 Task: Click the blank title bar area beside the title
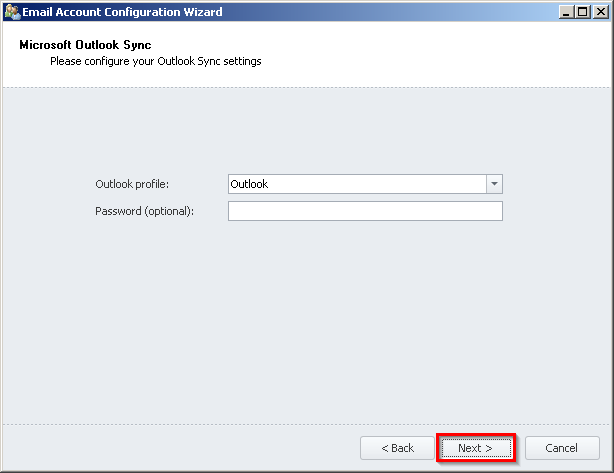pos(400,12)
